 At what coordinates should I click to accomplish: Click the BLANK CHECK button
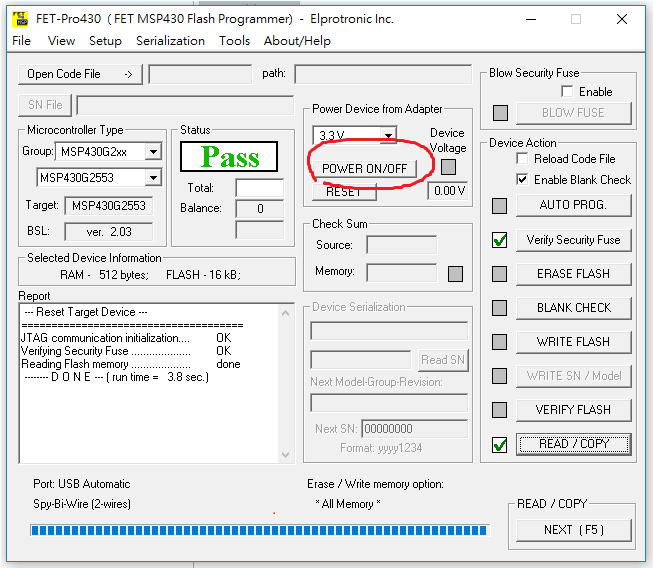pos(573,308)
